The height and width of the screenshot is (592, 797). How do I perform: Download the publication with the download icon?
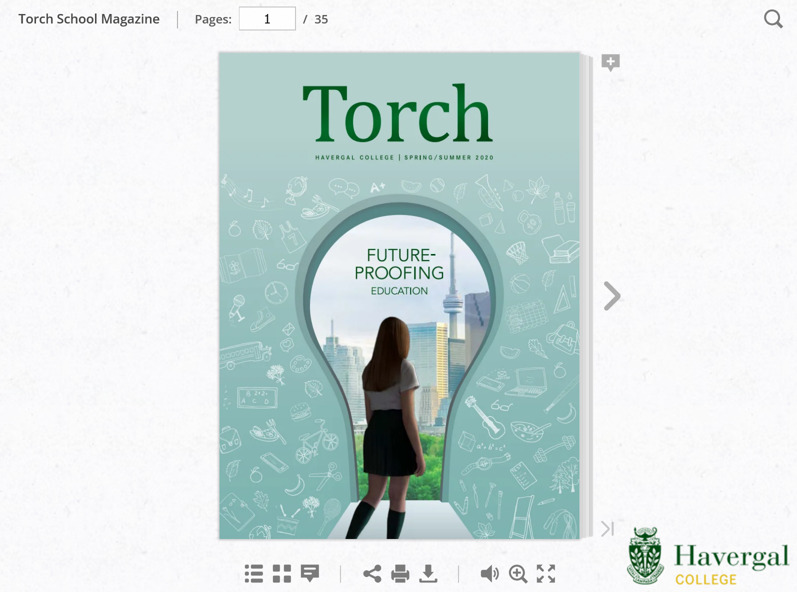[428, 574]
